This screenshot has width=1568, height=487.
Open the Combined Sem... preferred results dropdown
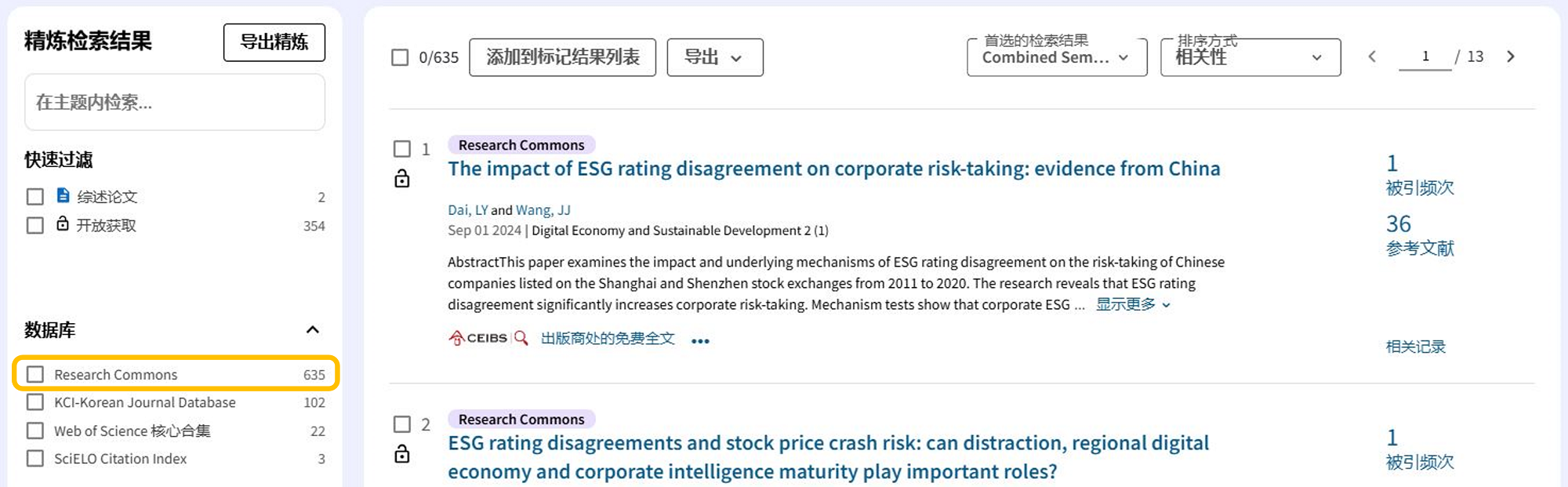tap(1056, 57)
